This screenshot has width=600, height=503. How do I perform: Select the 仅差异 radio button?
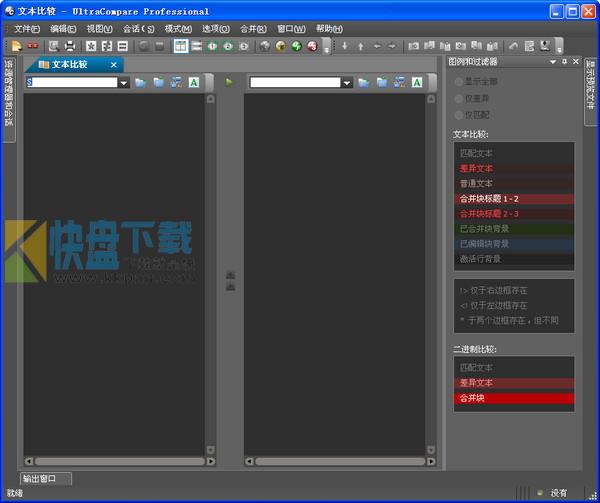[458, 99]
